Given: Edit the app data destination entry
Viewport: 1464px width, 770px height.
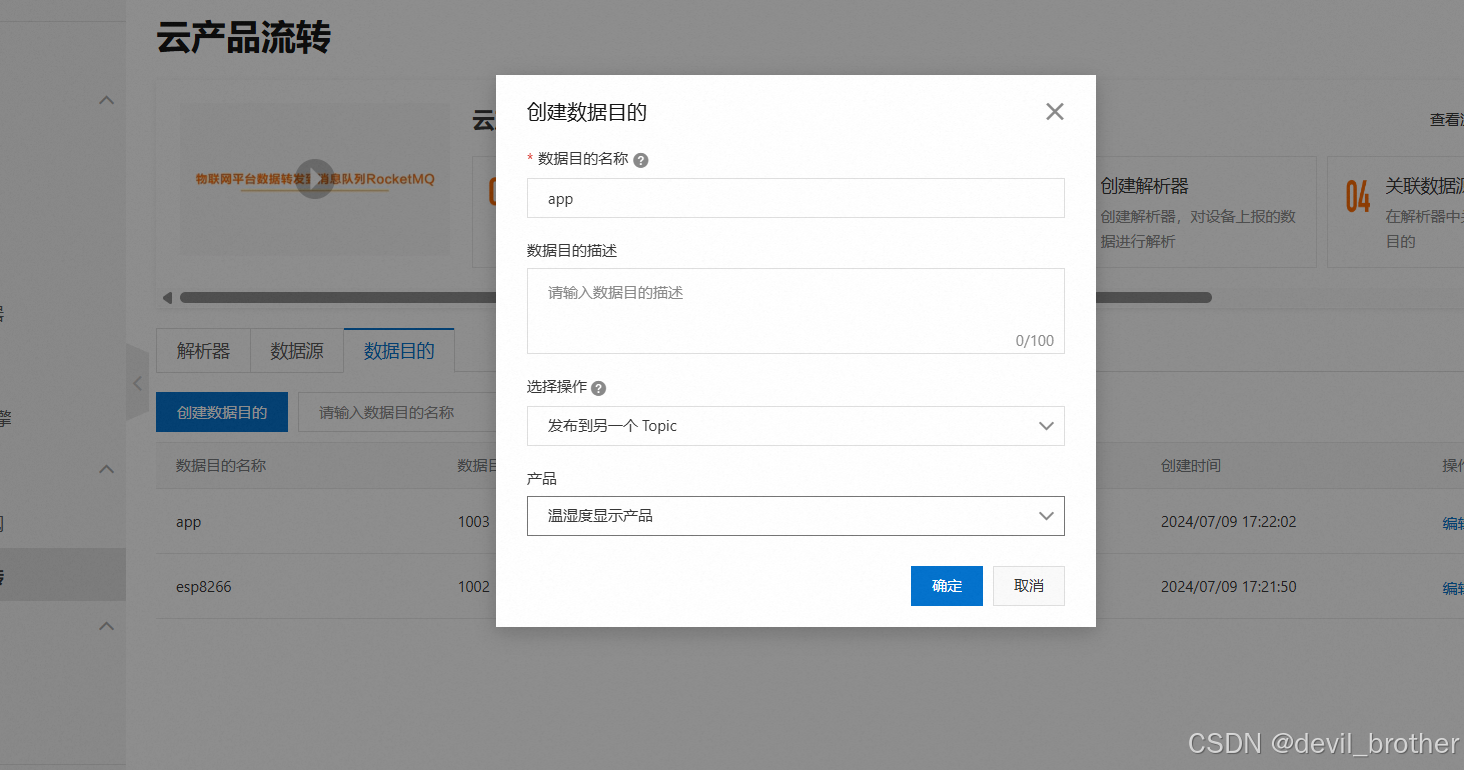Looking at the screenshot, I should pyautogui.click(x=1451, y=522).
